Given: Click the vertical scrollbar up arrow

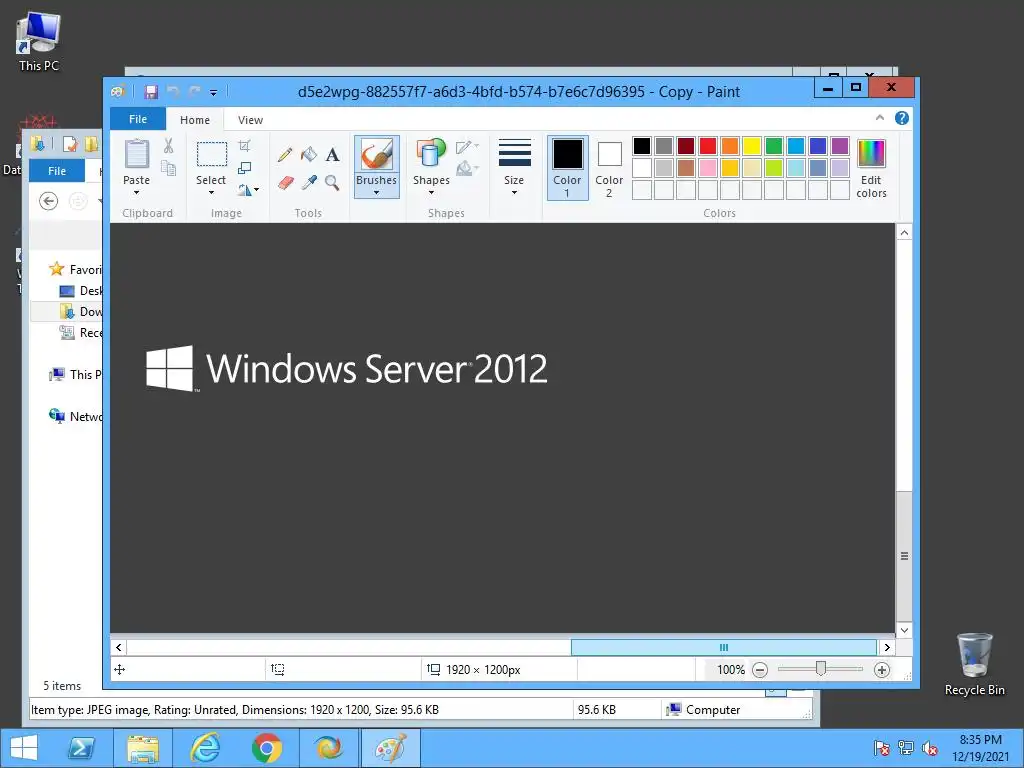Looking at the screenshot, I should (x=904, y=232).
